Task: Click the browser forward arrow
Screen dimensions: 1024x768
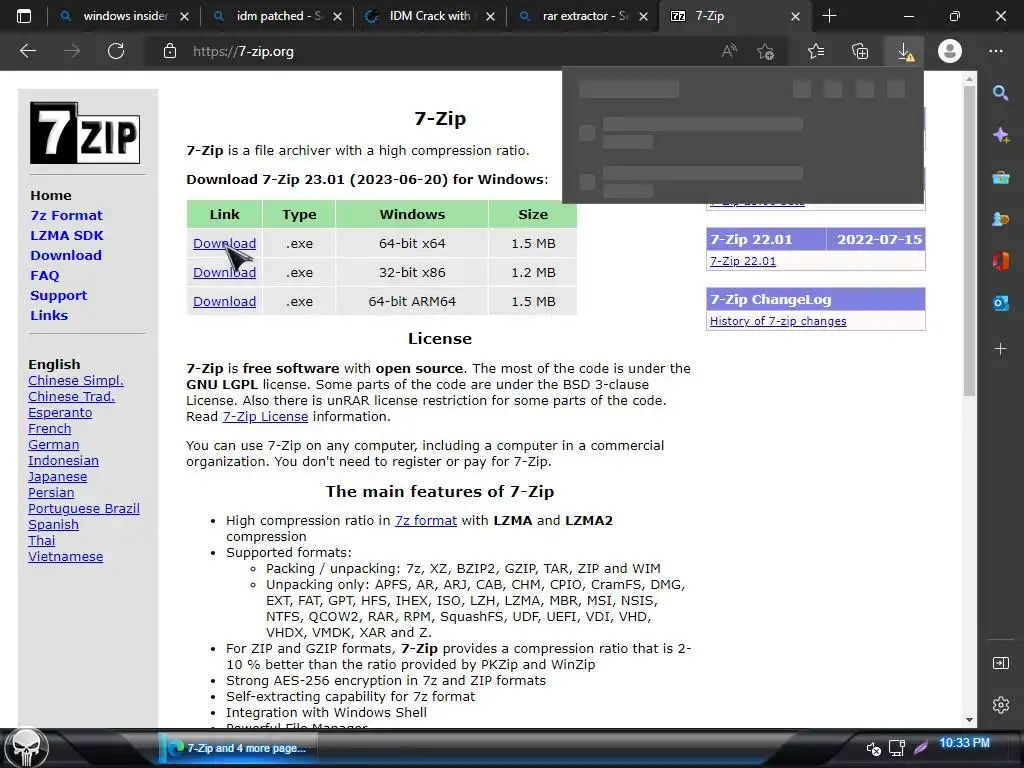Action: 72,51
